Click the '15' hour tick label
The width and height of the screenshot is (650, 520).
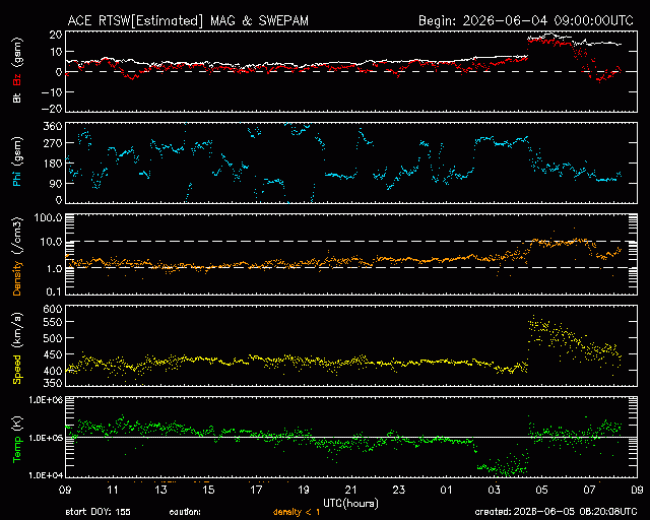pyautogui.click(x=209, y=490)
